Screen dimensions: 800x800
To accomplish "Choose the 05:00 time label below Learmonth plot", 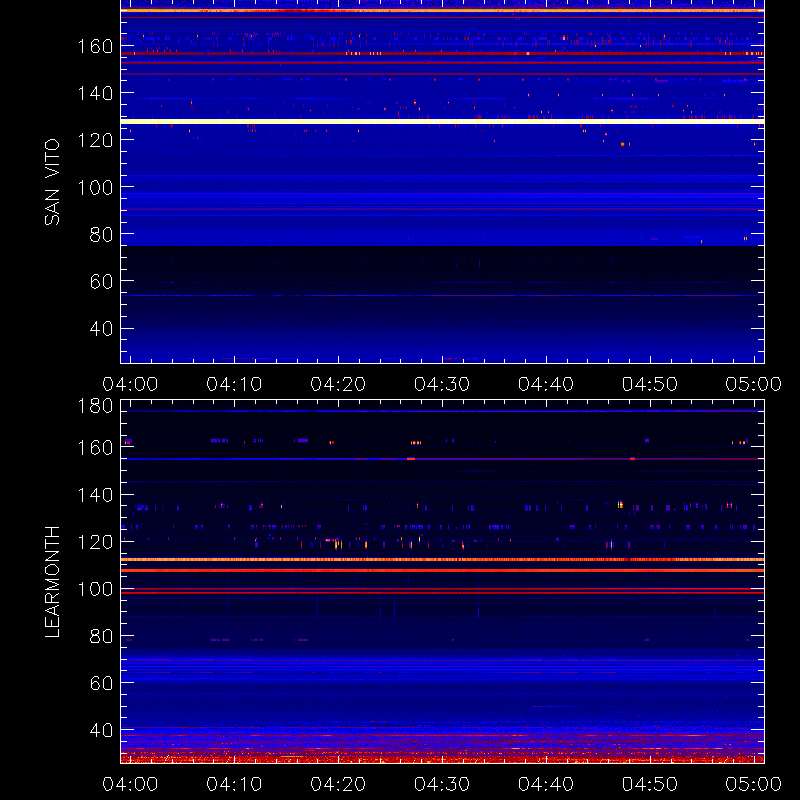I will [754, 784].
